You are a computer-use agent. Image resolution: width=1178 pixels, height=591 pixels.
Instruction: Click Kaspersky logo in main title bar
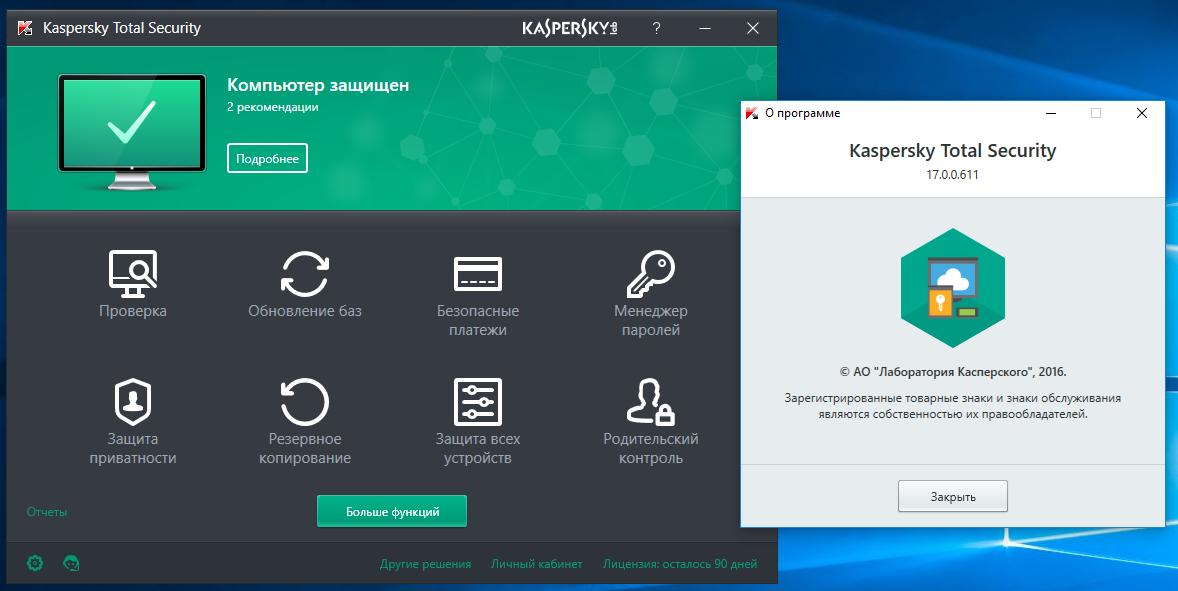point(570,29)
